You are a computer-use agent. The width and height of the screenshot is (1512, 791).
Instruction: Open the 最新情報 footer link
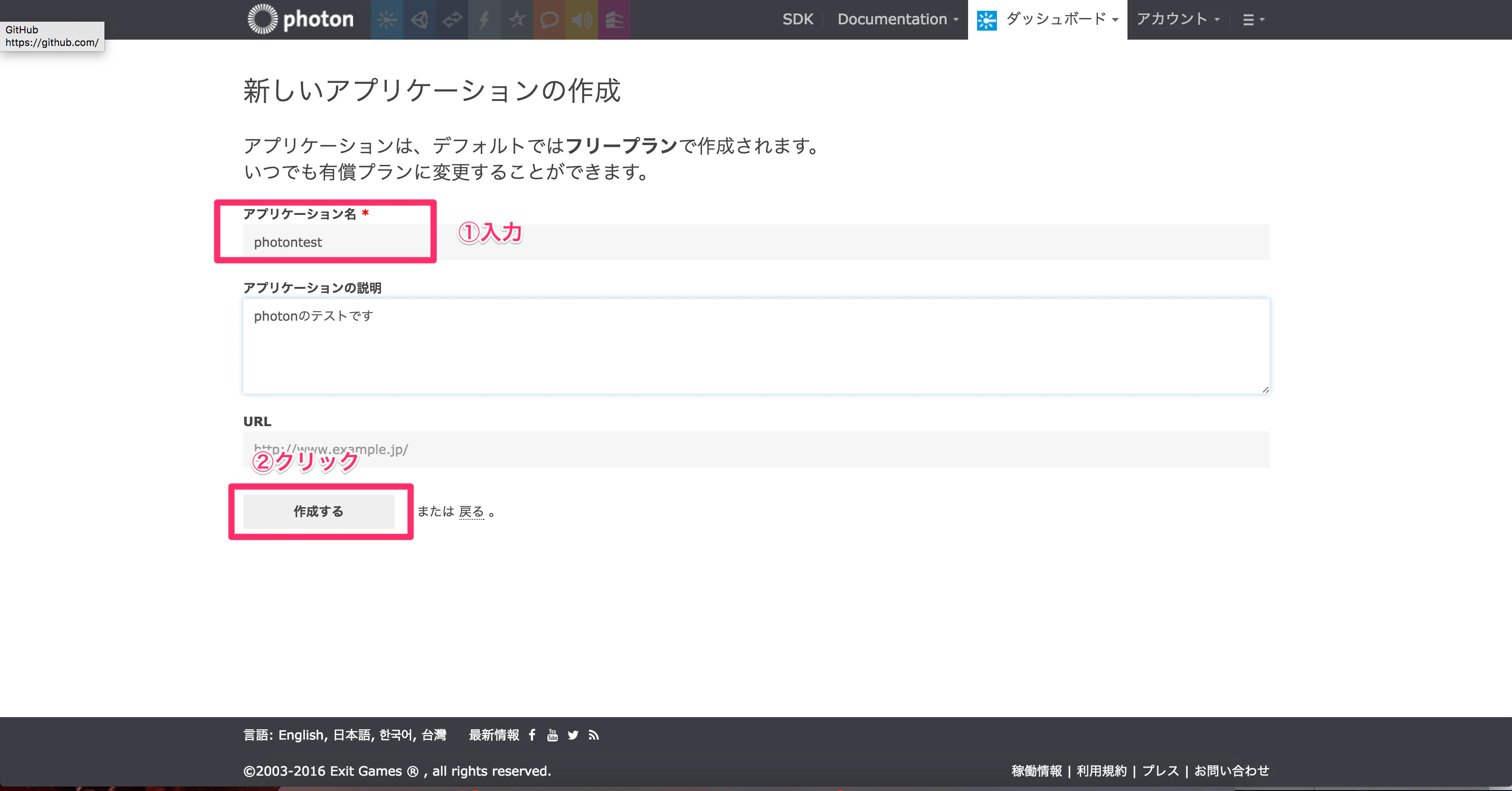click(x=493, y=735)
